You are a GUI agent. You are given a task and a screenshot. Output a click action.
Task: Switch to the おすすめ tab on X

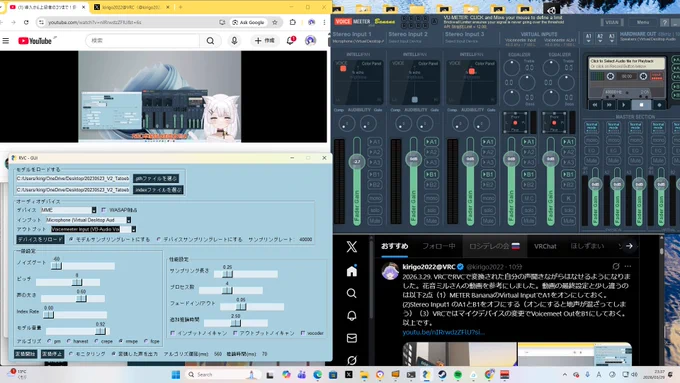[x=395, y=246]
